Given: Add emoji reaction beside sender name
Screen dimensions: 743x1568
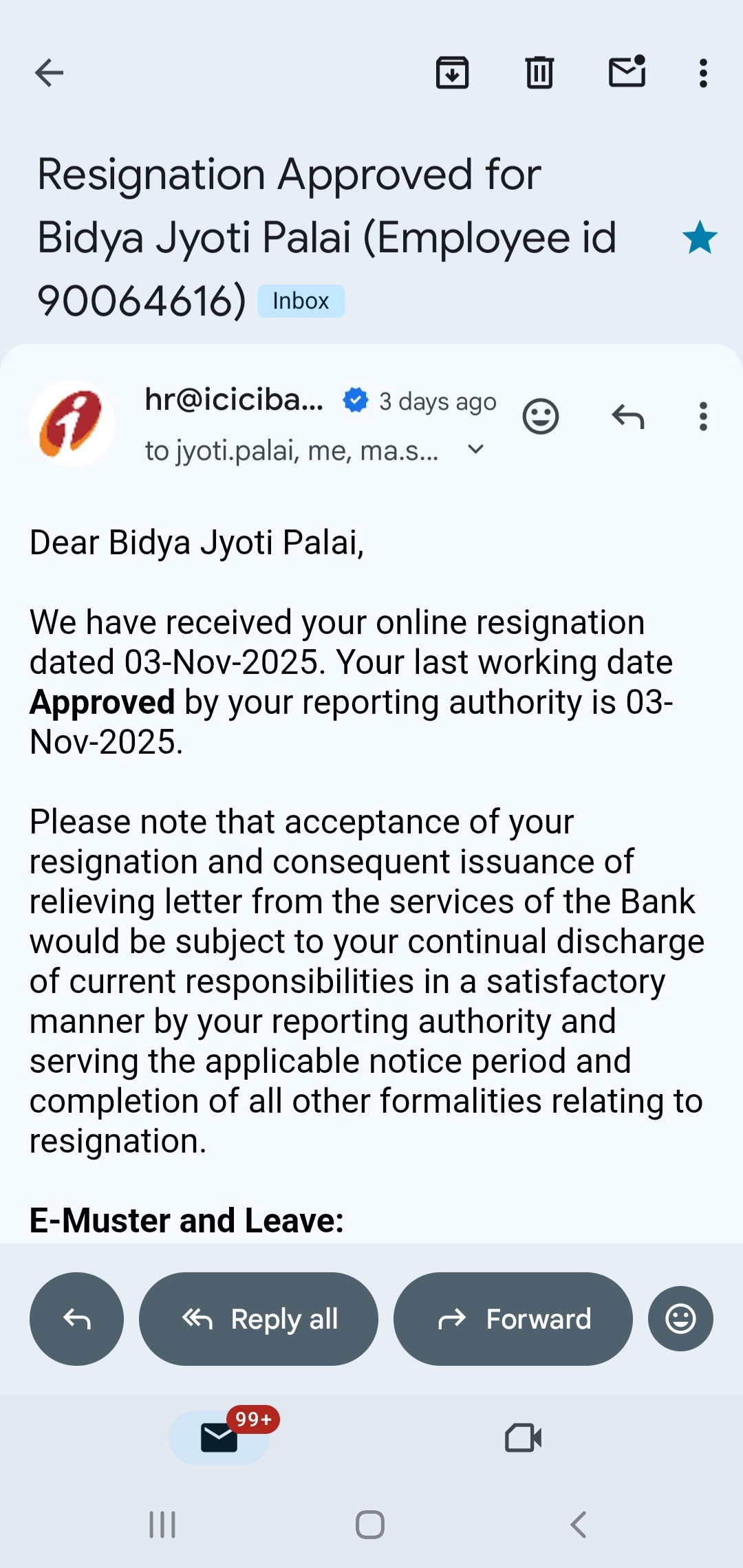Looking at the screenshot, I should 541,417.
